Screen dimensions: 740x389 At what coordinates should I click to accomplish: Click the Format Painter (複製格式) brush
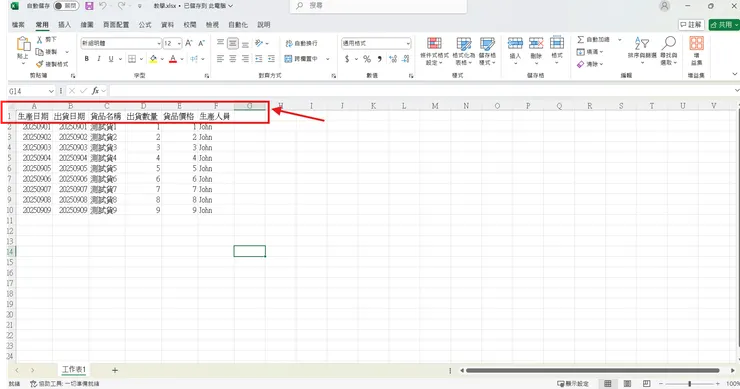point(40,64)
